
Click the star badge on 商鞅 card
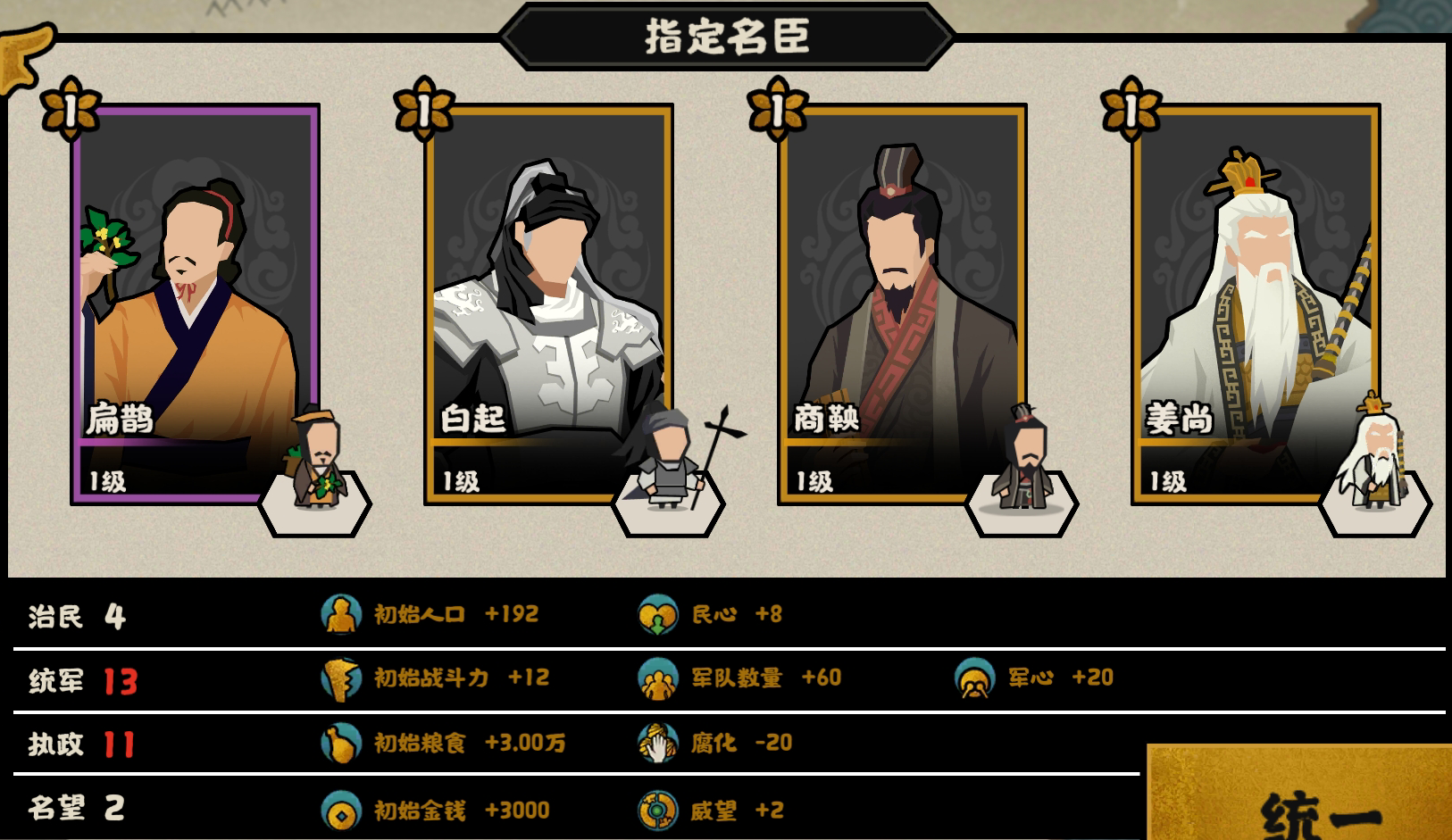pos(778,110)
